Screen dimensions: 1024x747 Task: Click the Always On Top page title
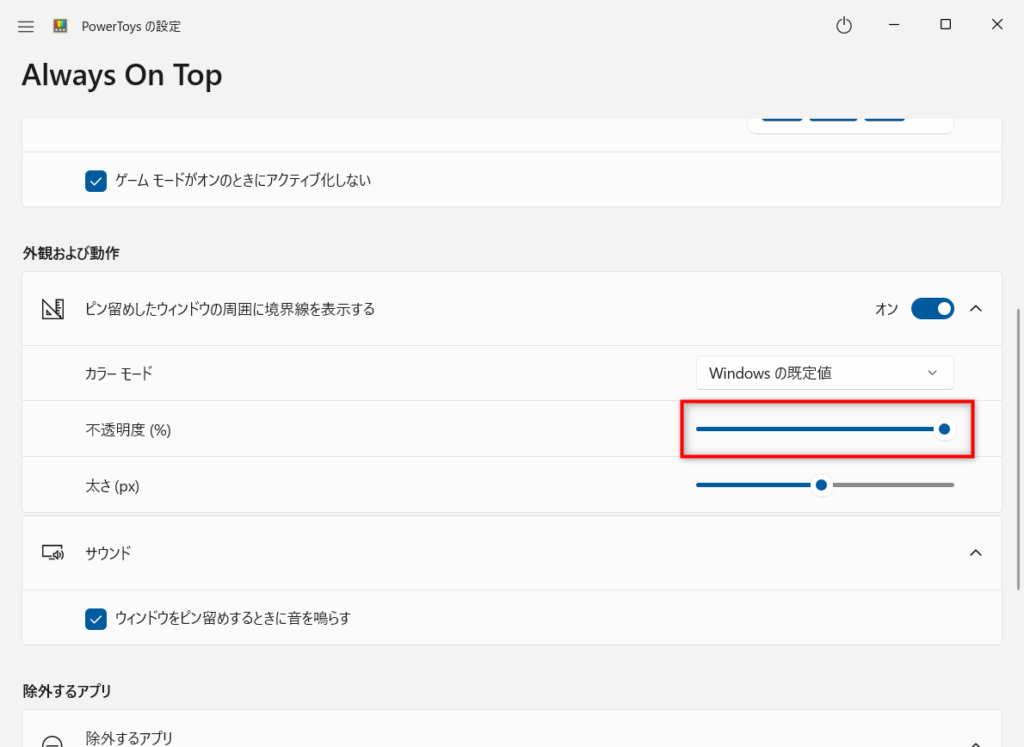122,75
